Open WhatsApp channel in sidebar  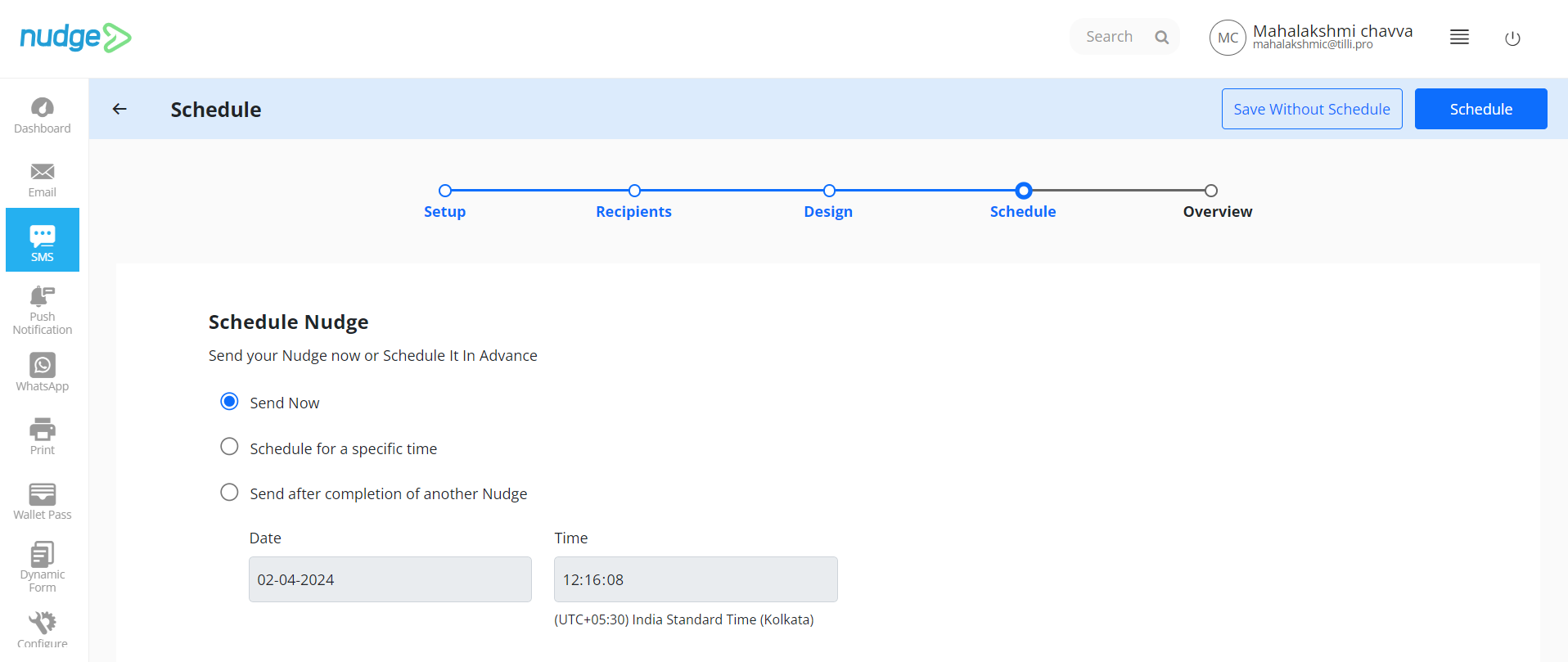point(43,372)
